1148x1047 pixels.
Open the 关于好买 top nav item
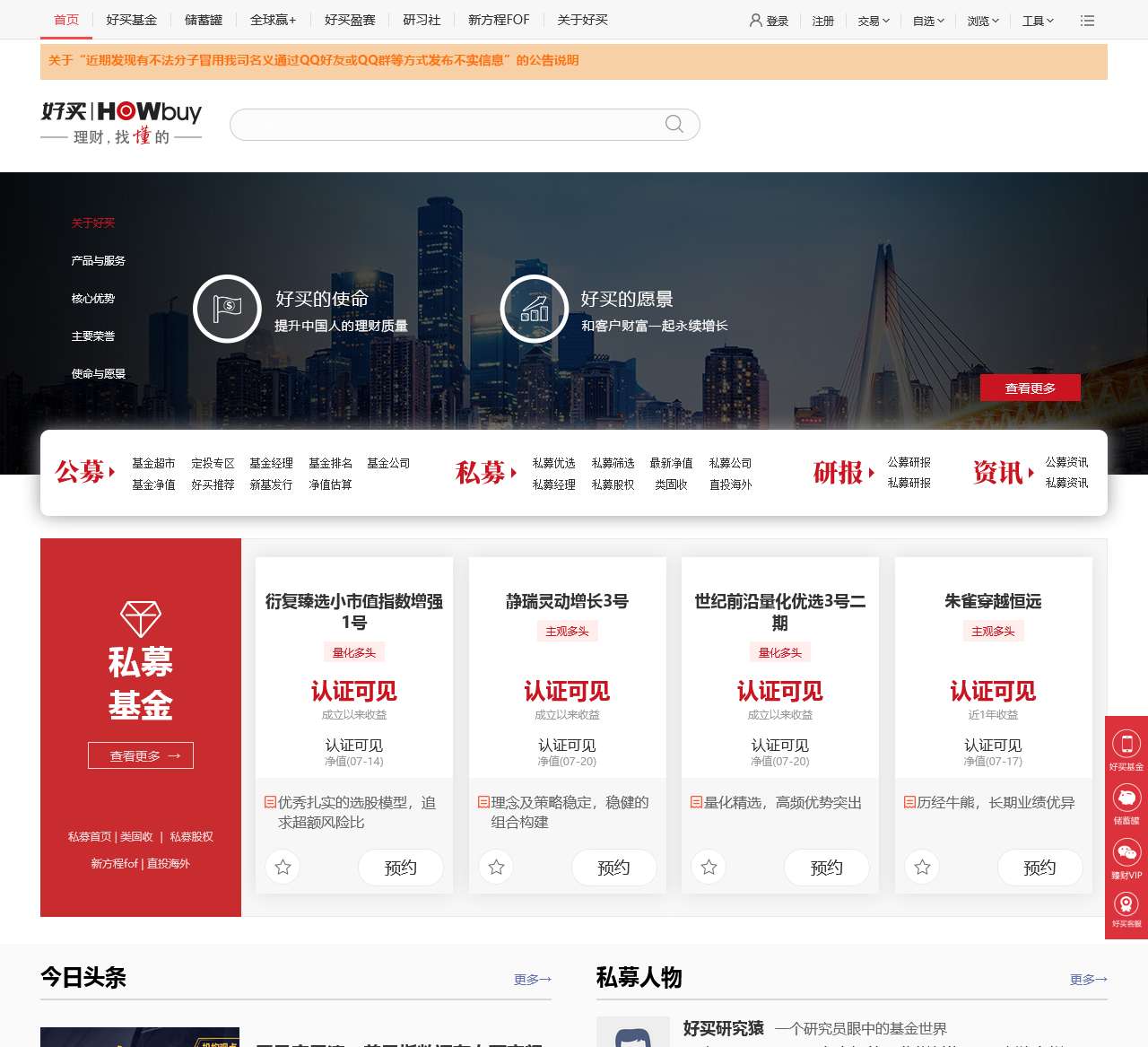pos(582,20)
